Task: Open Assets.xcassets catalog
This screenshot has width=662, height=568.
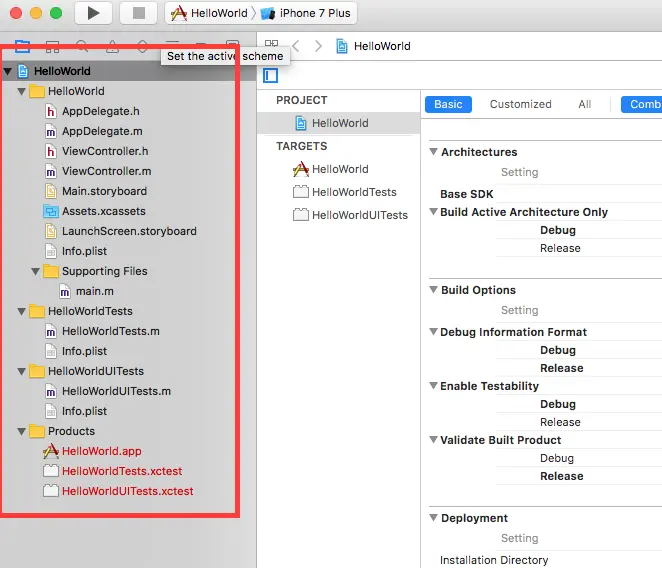Action: point(95,211)
